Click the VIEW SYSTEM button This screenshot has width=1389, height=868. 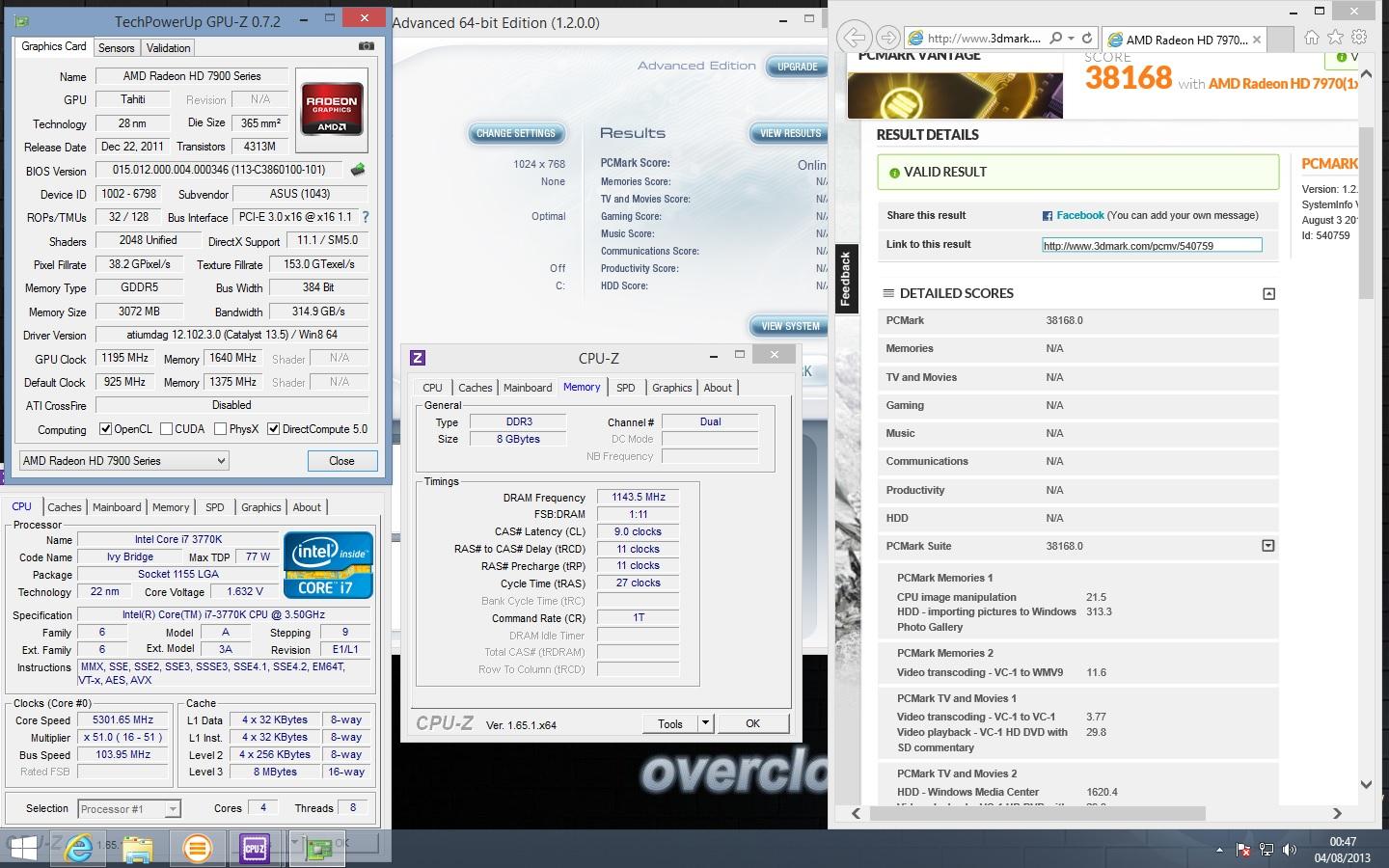pyautogui.click(x=791, y=326)
